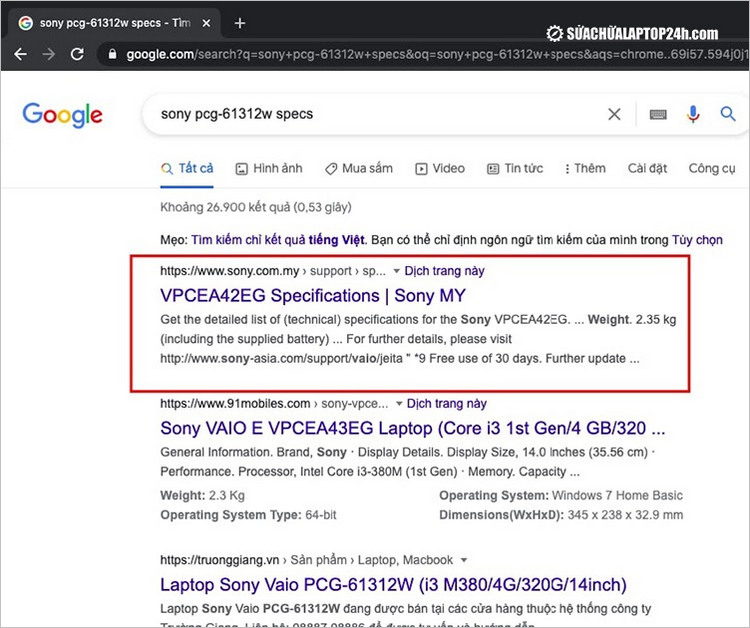
Task: Click the Dimensions 345 x 238 x 32.9 mm text
Action: coord(561,515)
